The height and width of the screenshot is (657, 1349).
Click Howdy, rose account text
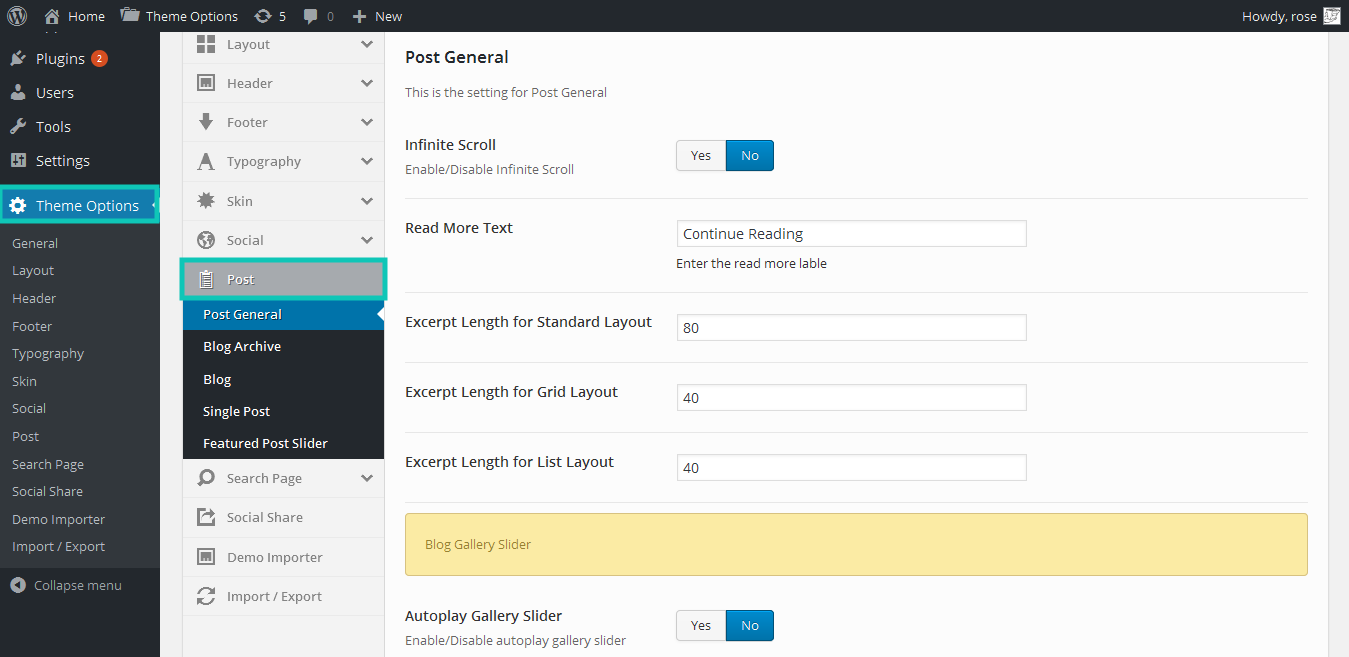point(1279,16)
